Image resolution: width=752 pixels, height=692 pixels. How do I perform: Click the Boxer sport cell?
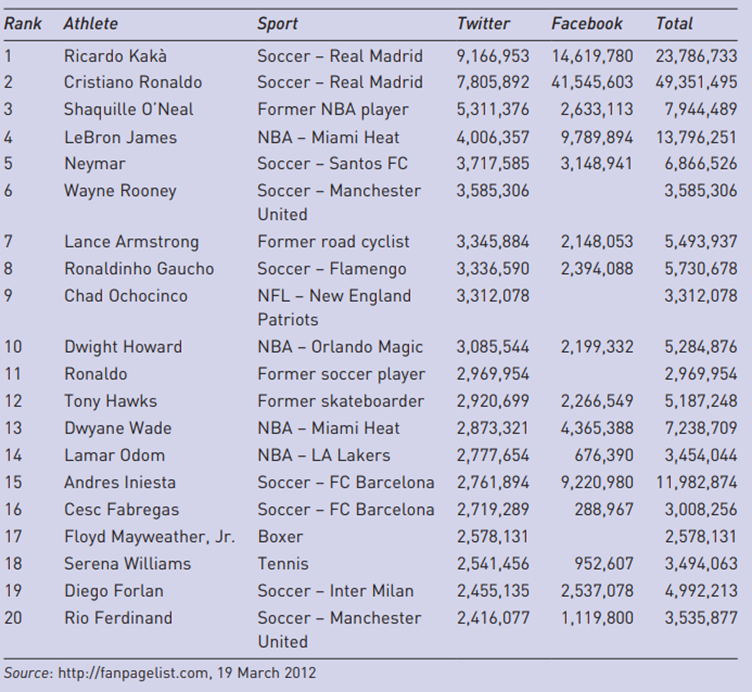(279, 536)
